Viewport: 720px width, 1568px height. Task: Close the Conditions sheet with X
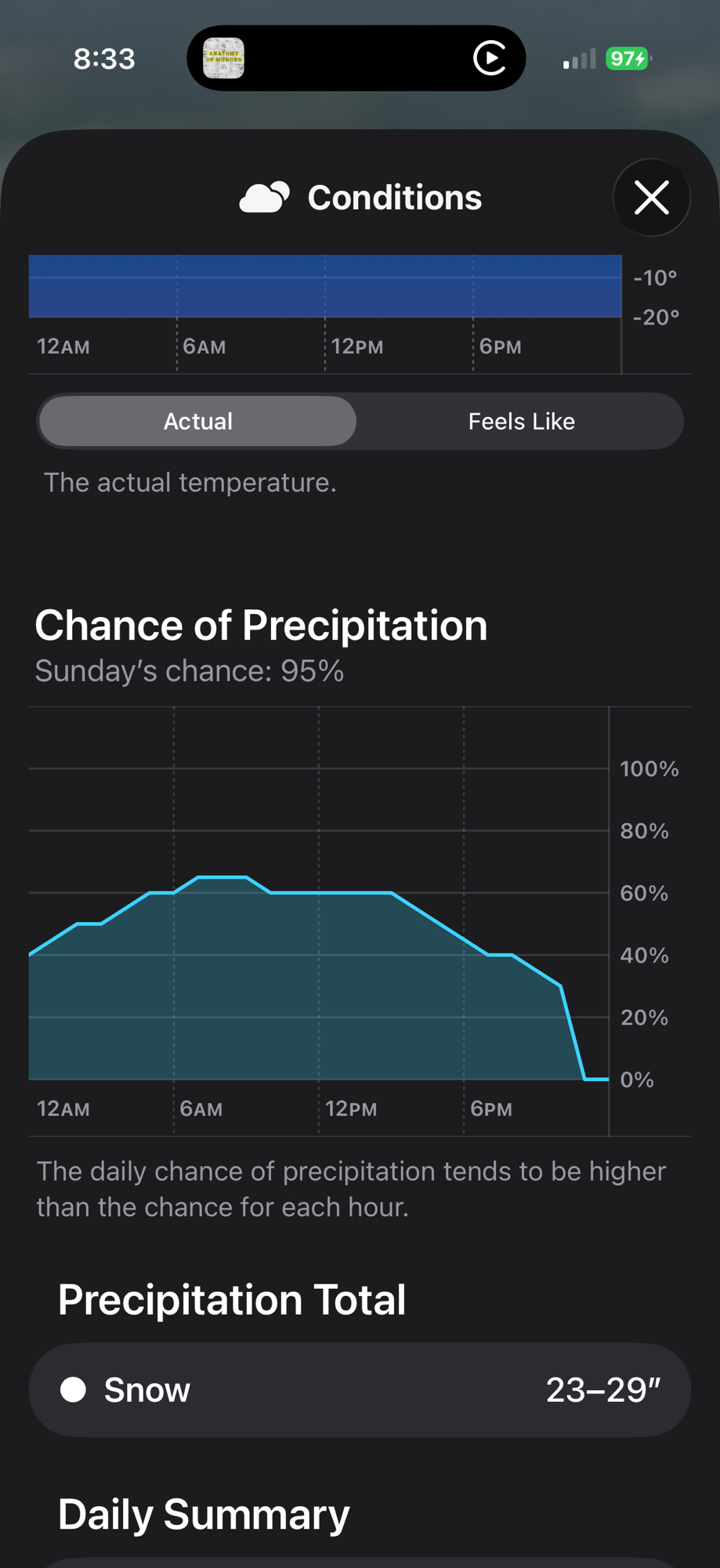coord(651,198)
